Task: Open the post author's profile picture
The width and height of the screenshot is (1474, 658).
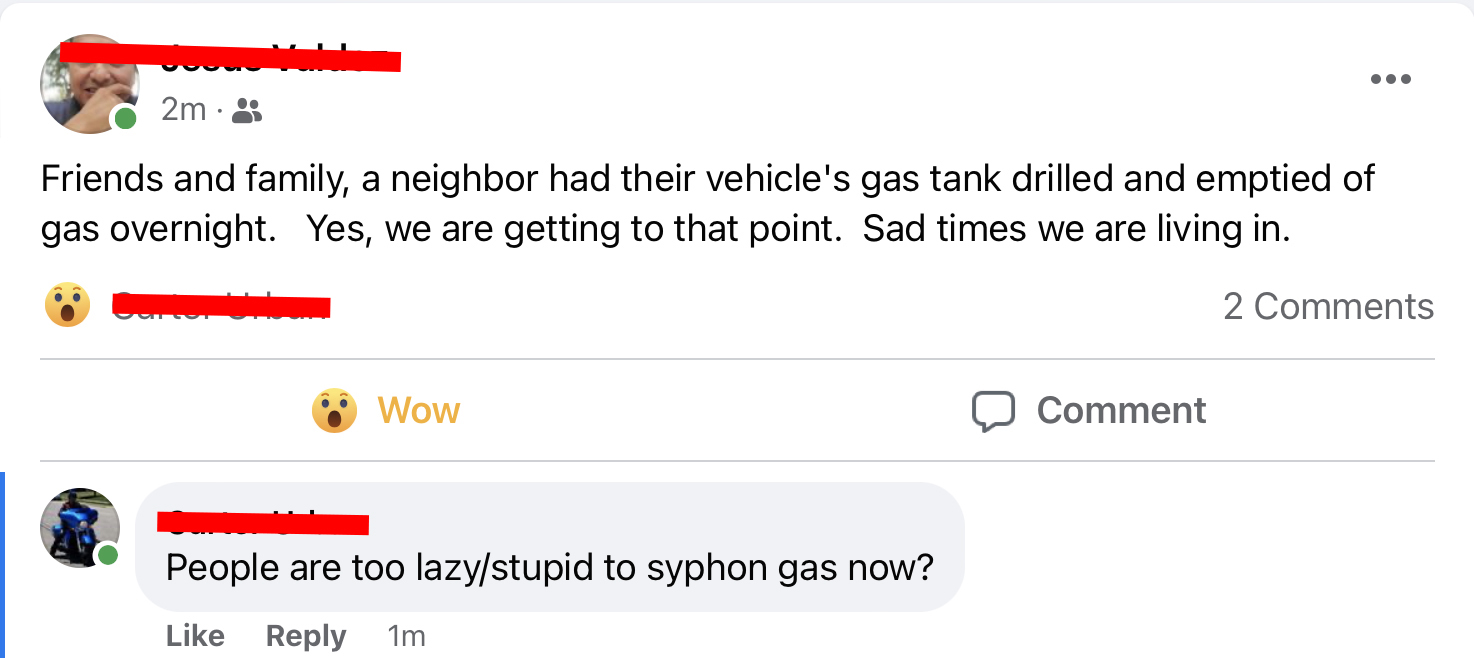Action: point(87,84)
